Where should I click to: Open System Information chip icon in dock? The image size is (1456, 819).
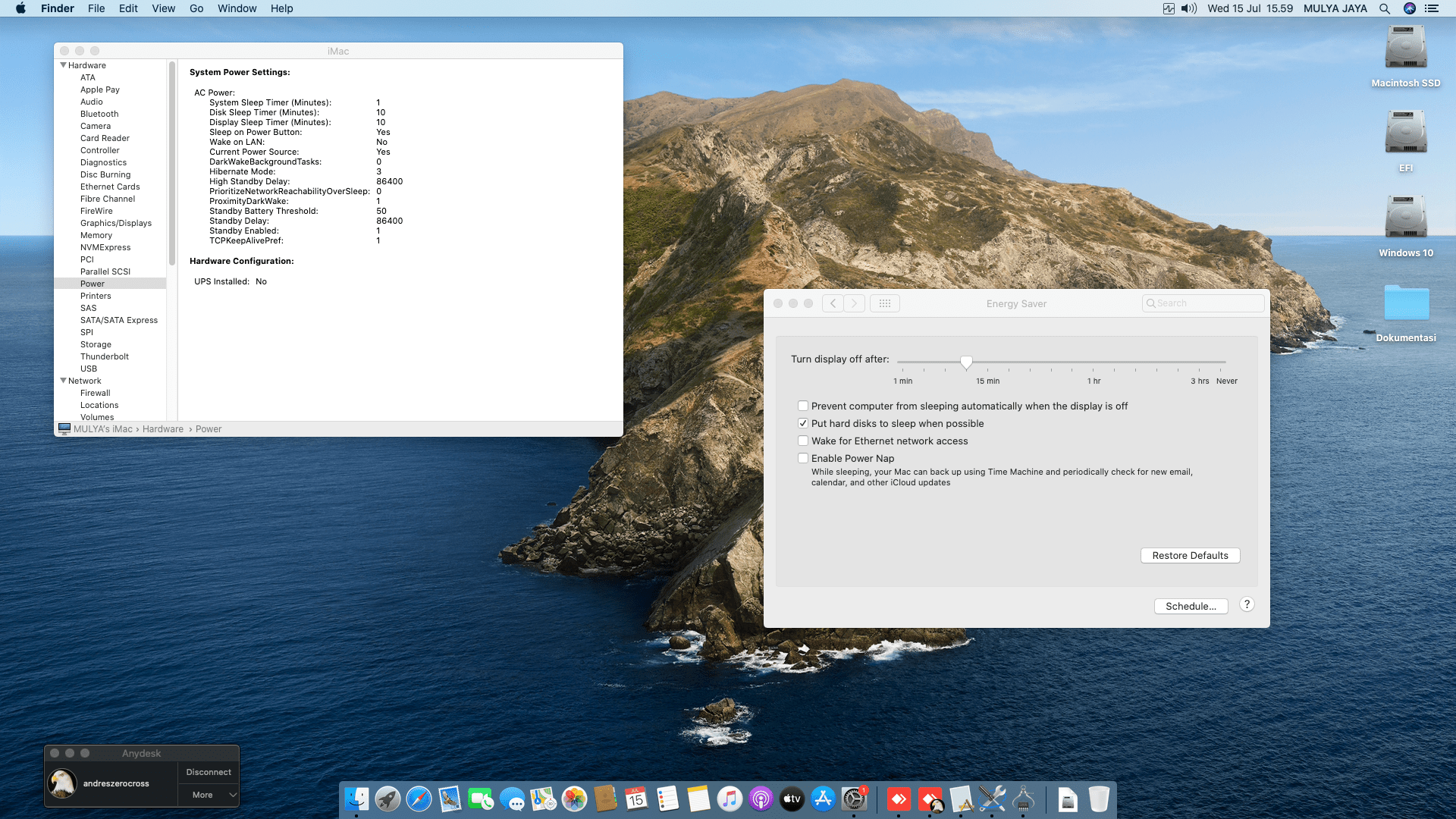click(1023, 799)
